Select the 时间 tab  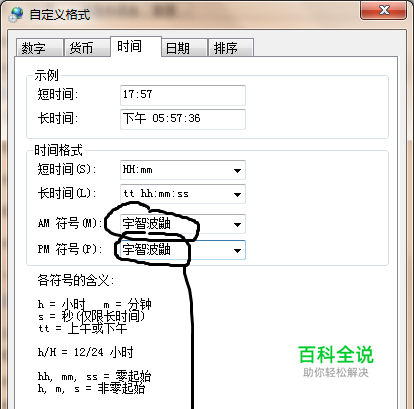[136, 46]
